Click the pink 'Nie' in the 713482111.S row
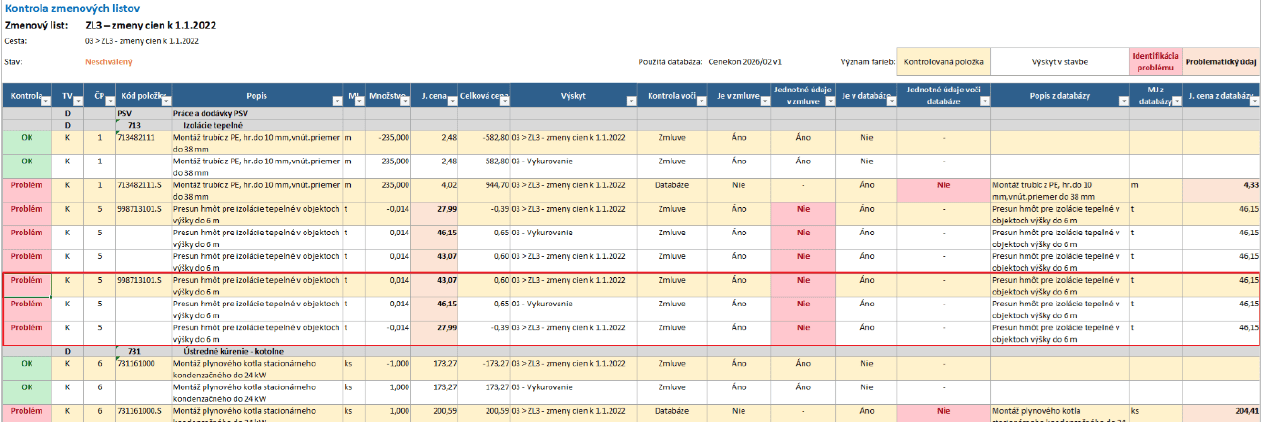Screen dimensions: 1263x422 pos(943,189)
